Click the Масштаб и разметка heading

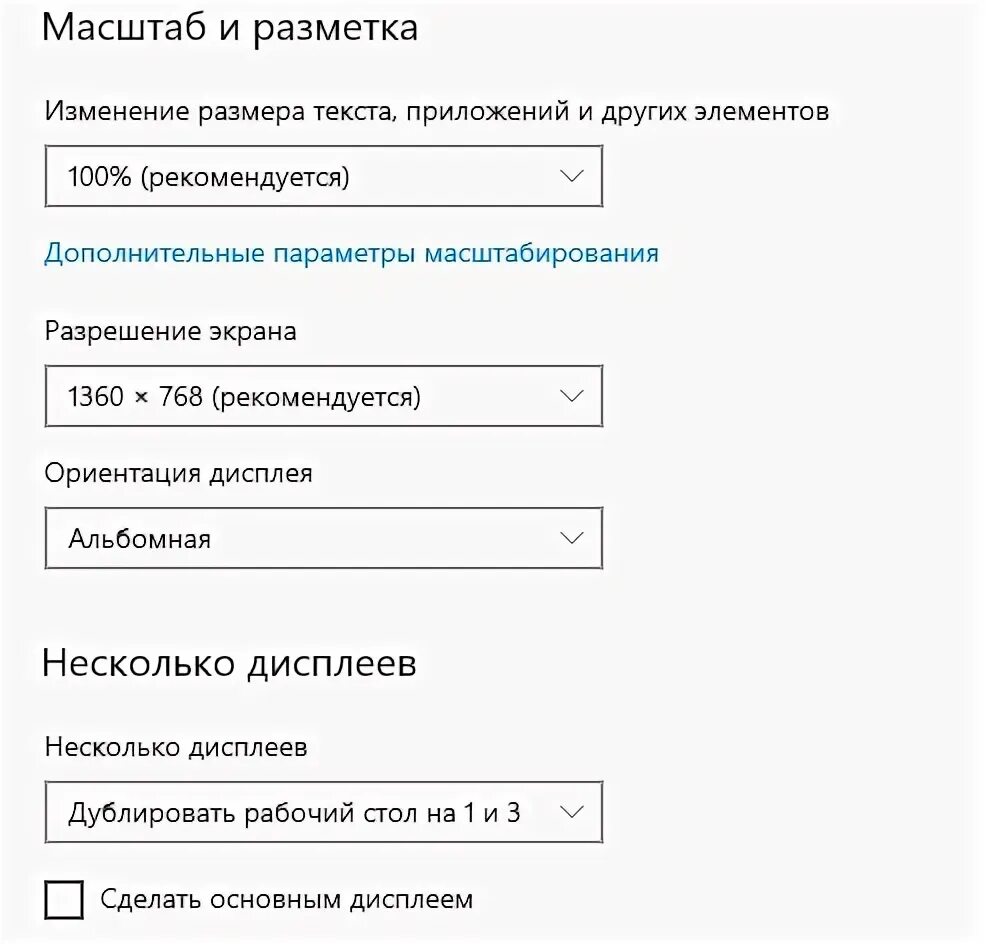tap(230, 28)
